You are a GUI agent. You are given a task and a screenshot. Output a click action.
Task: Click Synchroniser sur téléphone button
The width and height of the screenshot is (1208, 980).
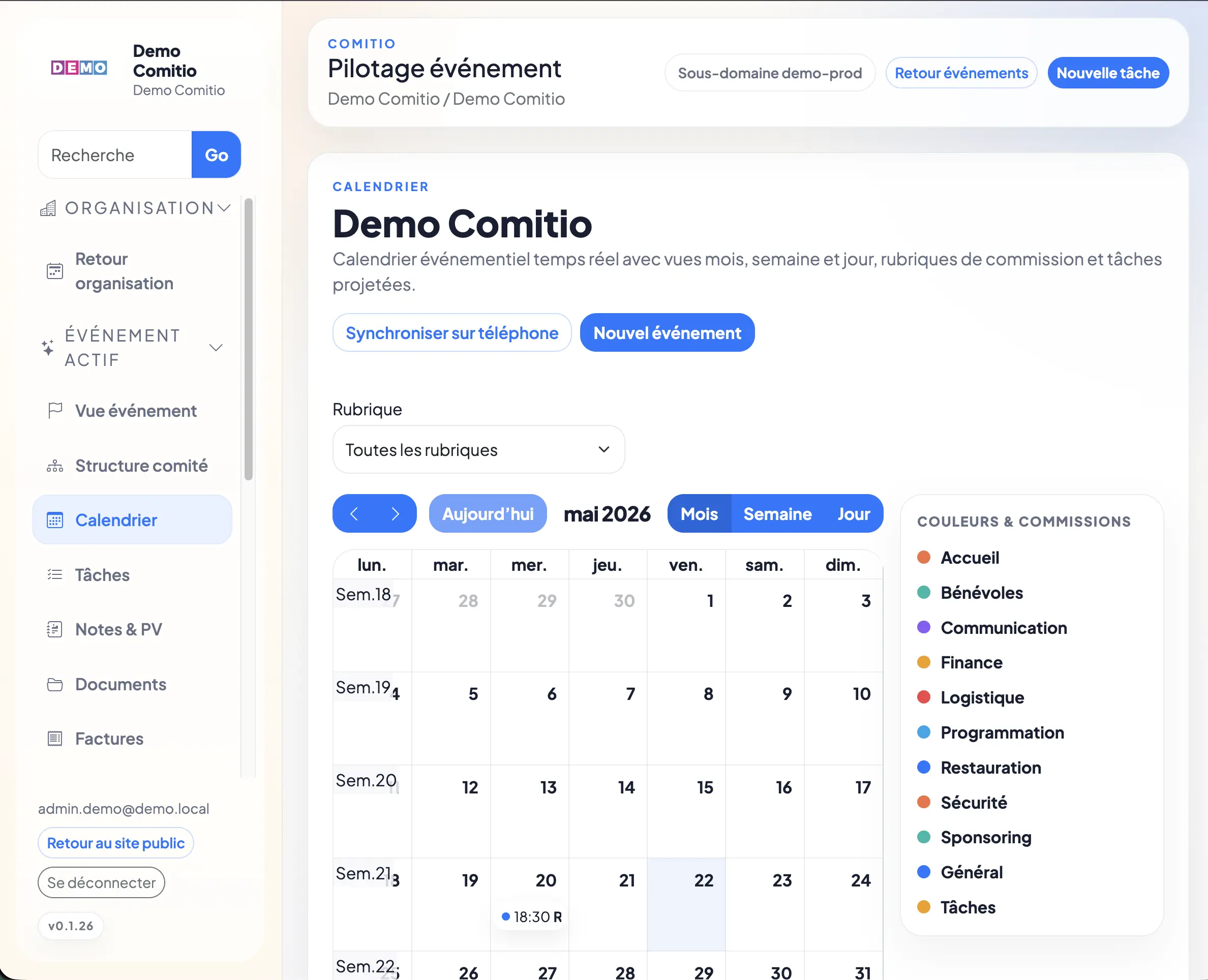coord(451,332)
